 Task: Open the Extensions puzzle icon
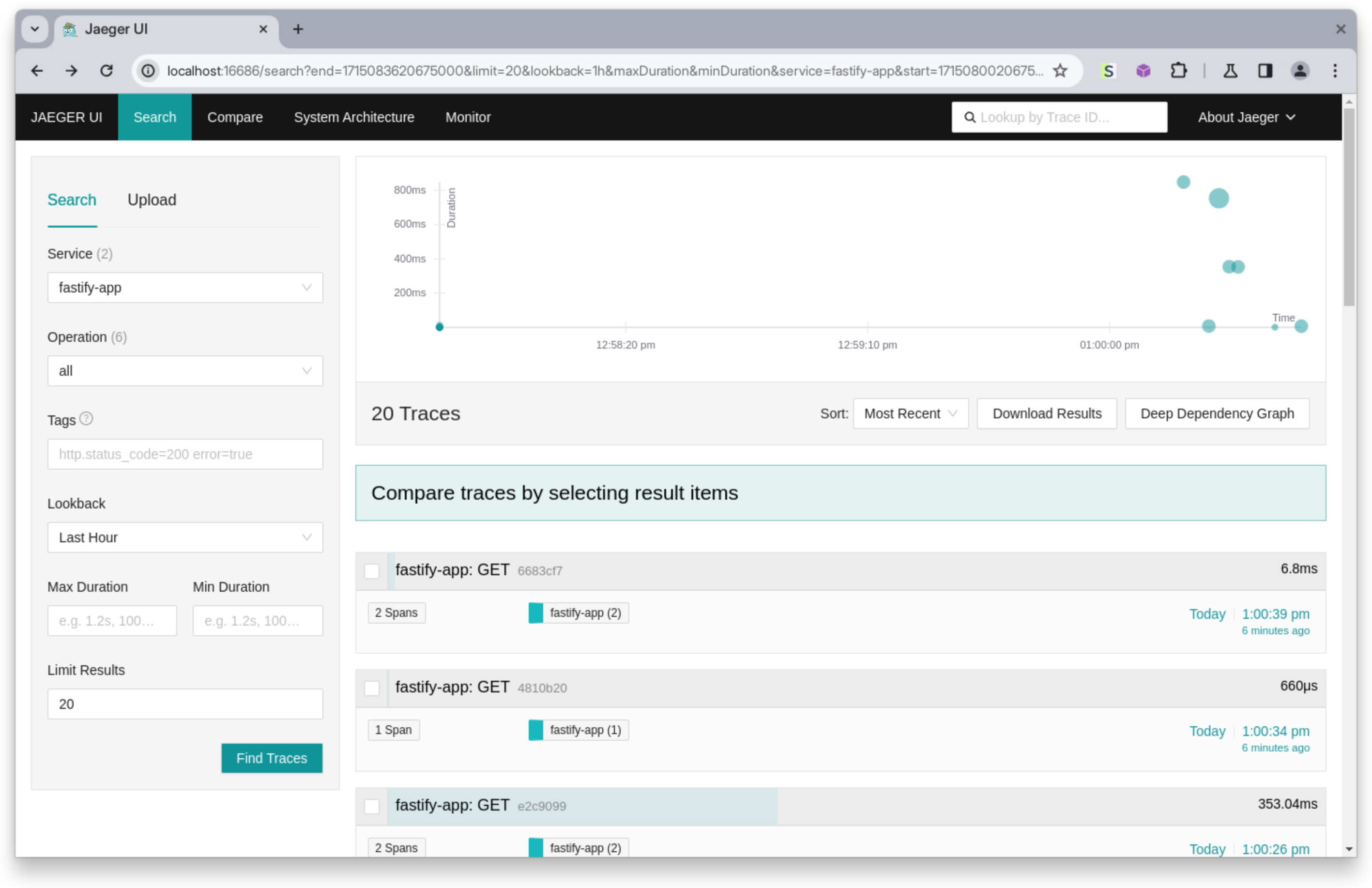(x=1178, y=71)
